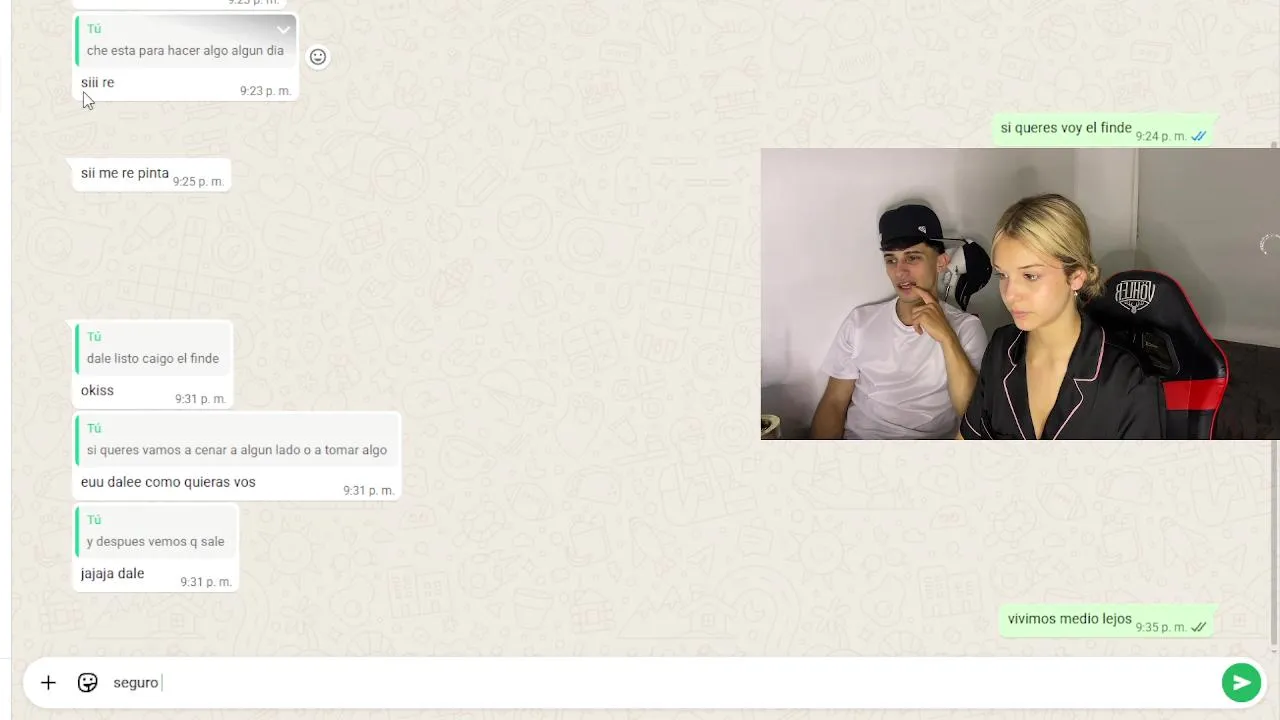Viewport: 1280px width, 720px height.
Task: Click the '9:25 p. m.' timestamp
Action: (x=198, y=182)
